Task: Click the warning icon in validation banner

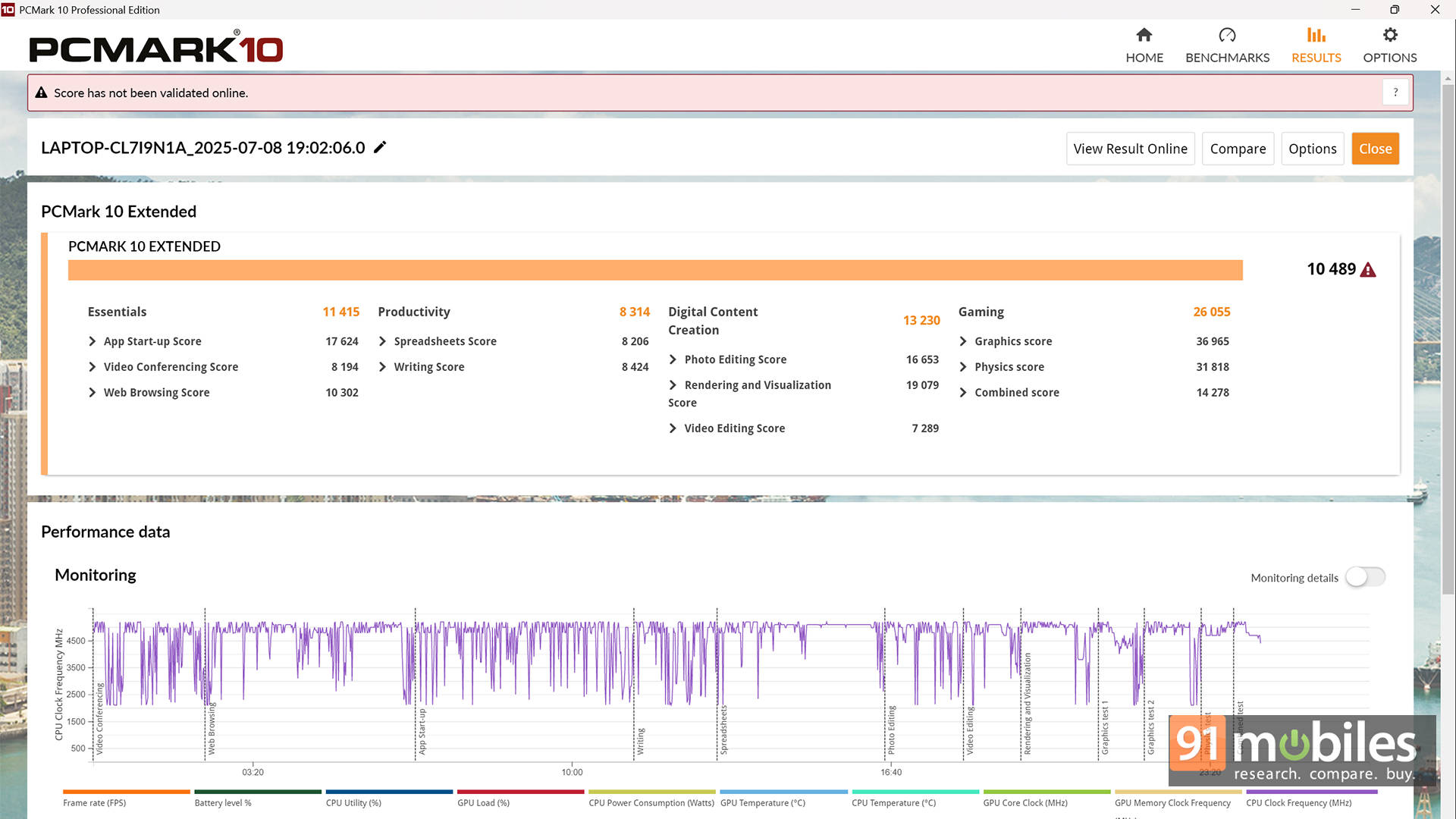Action: [42, 93]
